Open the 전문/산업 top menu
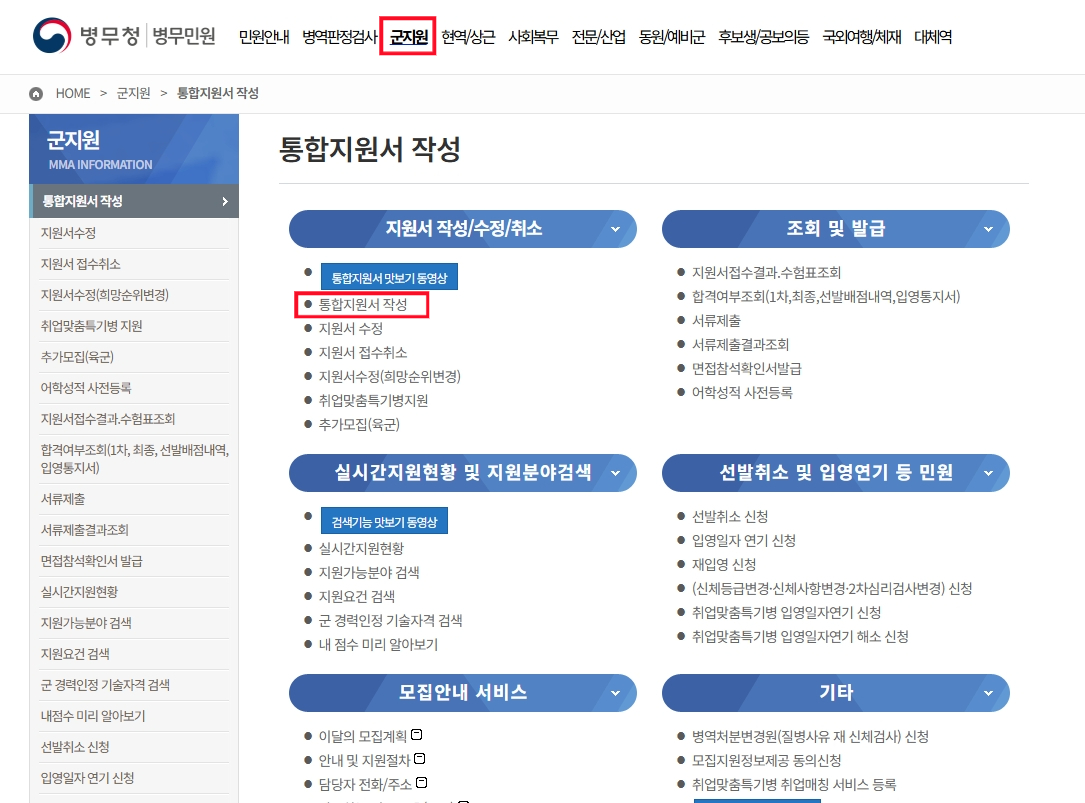The image size is (1085, 803). click(x=599, y=37)
